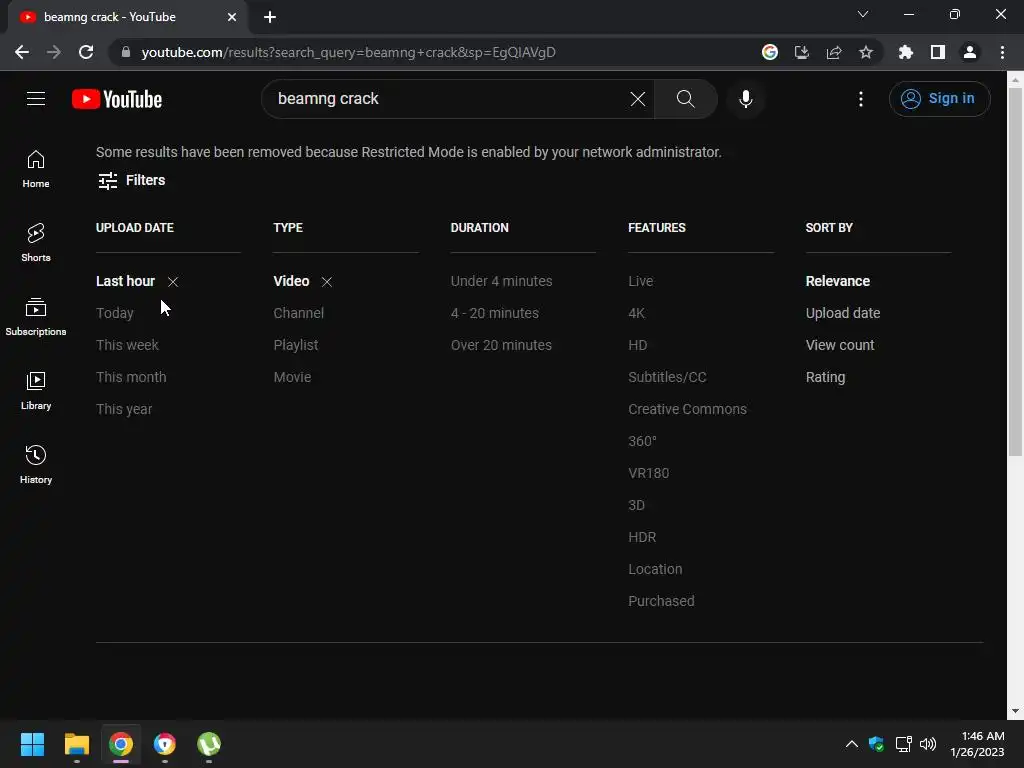This screenshot has width=1024, height=768.
Task: Enable the VR180 feature filter
Action: click(x=648, y=473)
